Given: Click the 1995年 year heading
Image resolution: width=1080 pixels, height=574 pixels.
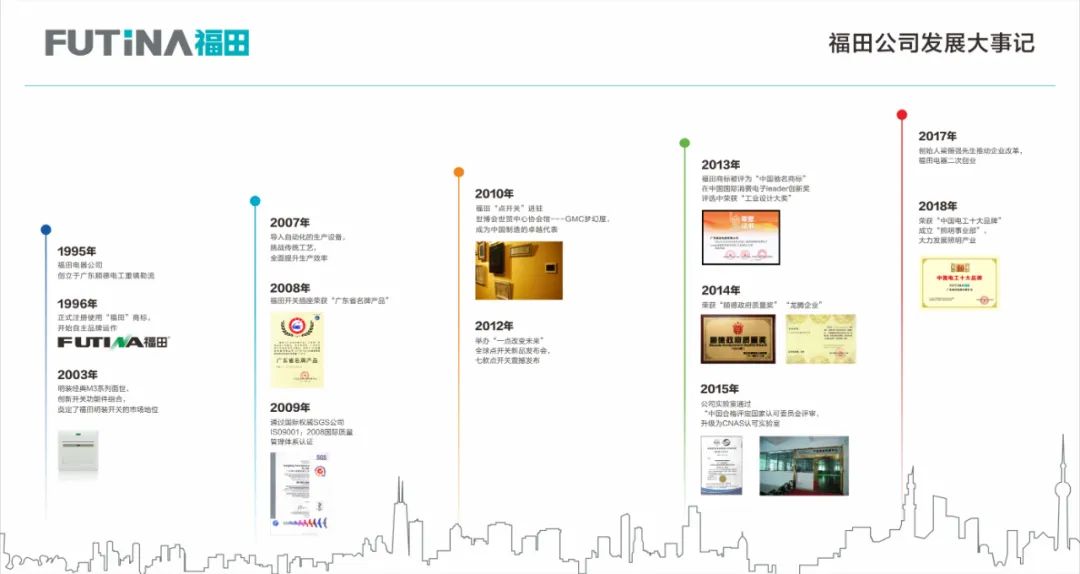Looking at the screenshot, I should click(76, 252).
